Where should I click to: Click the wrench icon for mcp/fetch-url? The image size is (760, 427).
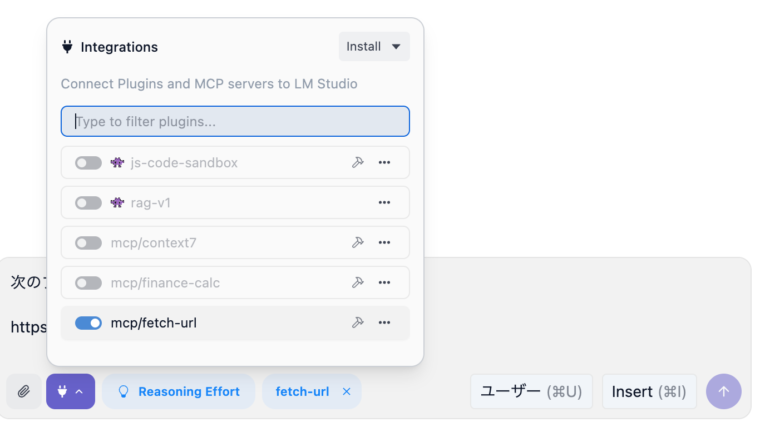[x=357, y=323]
